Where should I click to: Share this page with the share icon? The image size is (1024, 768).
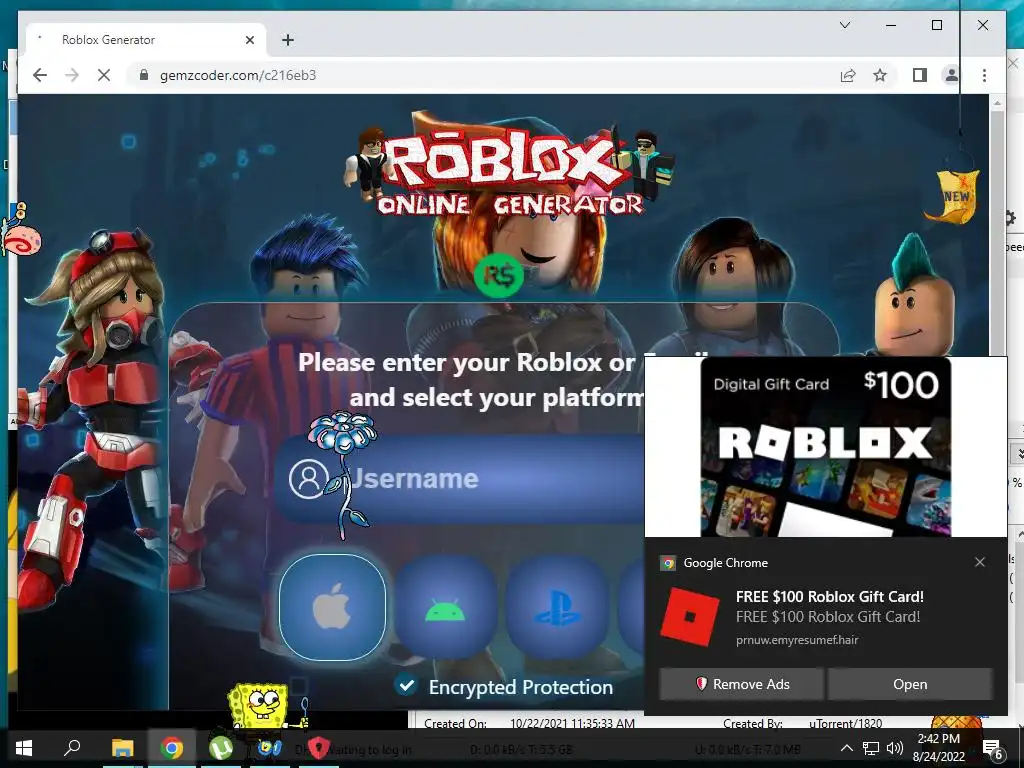pyautogui.click(x=848, y=75)
